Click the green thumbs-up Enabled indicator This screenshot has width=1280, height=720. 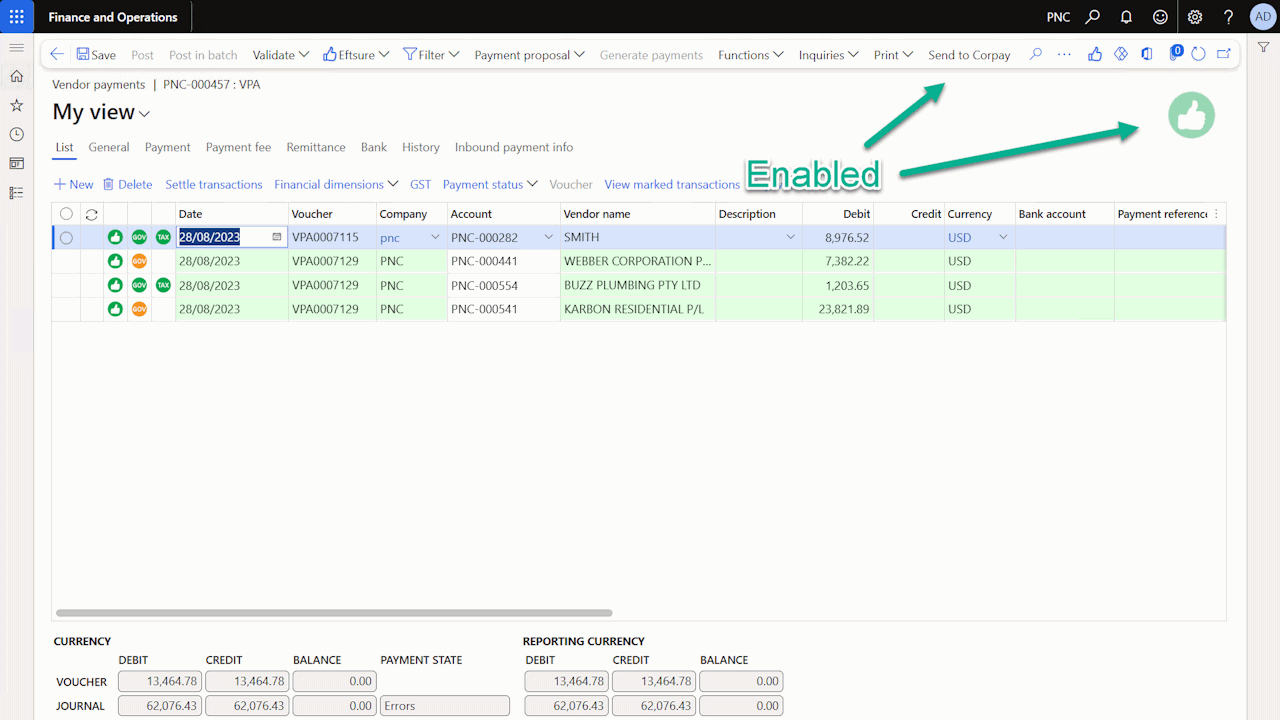point(1191,115)
